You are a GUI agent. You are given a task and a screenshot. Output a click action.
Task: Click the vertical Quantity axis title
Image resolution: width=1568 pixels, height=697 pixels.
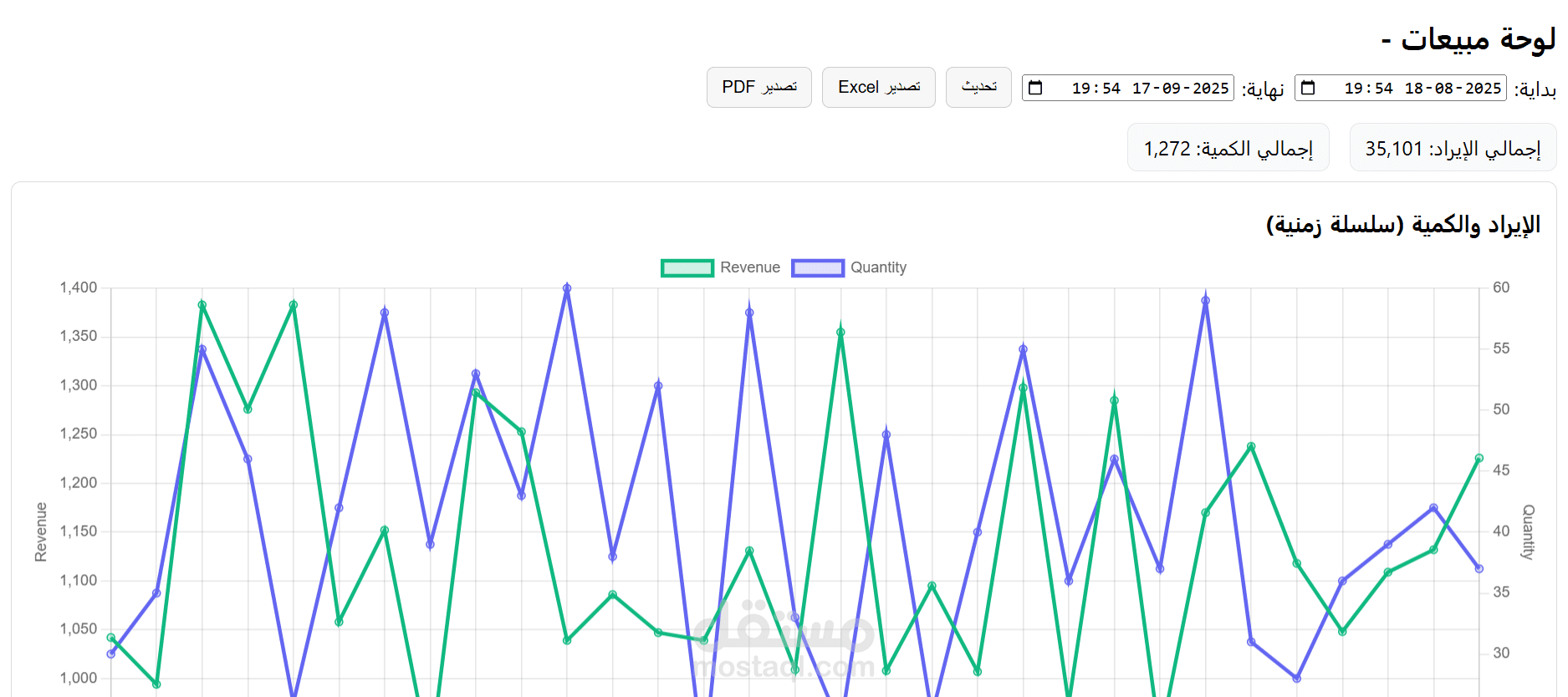click(1529, 532)
